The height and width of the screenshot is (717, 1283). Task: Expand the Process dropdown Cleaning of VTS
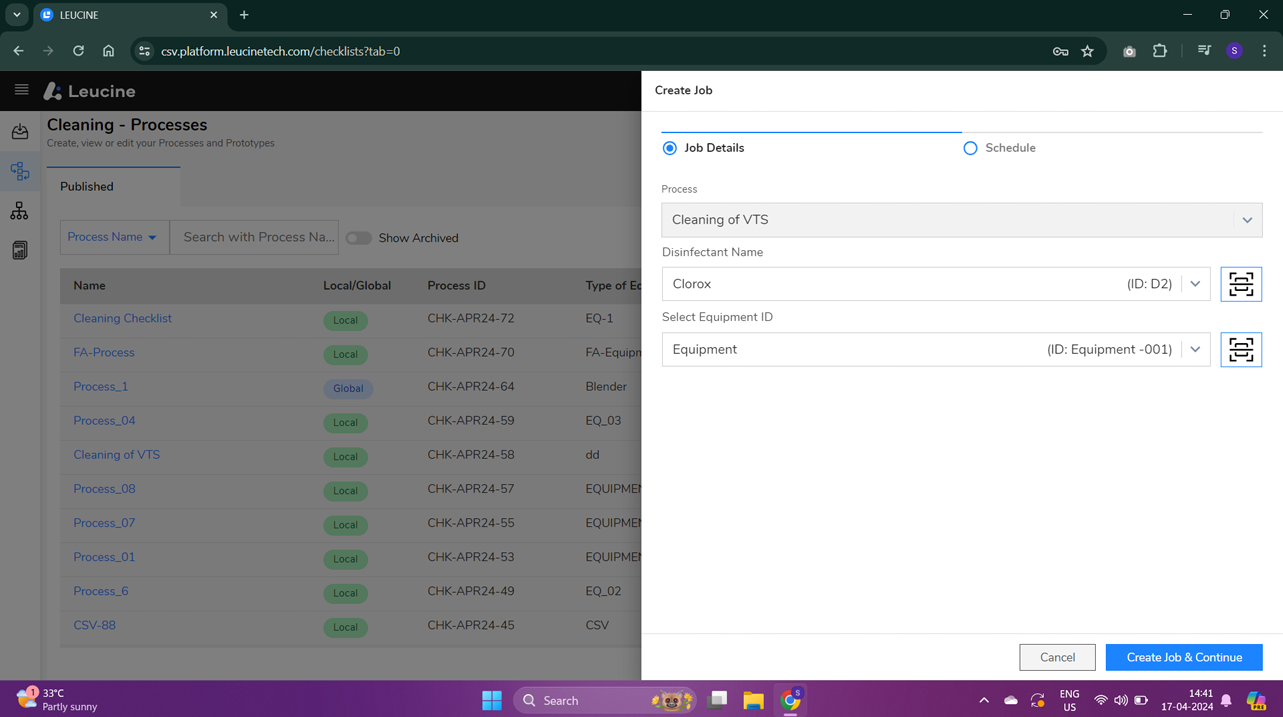tap(1247, 220)
